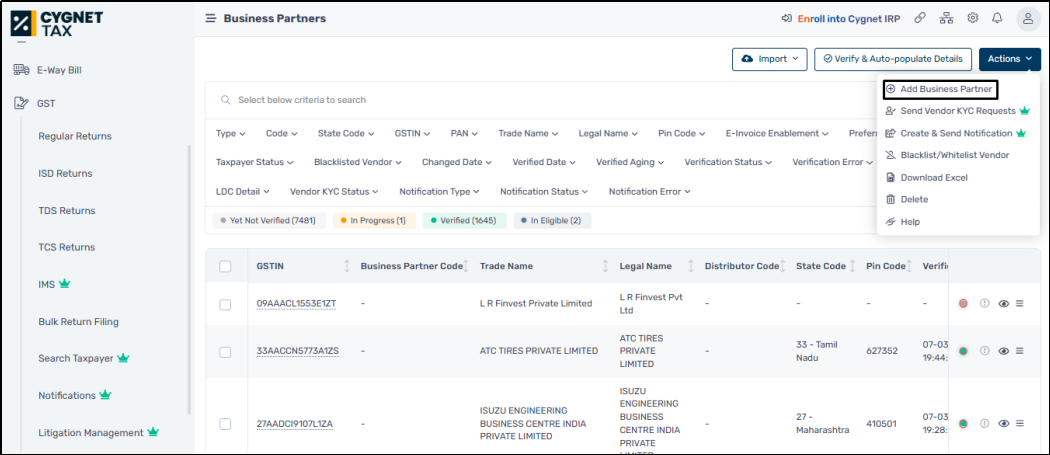
Task: Filter by Yet Not Verified (7481) chip
Action: [x=269, y=220]
